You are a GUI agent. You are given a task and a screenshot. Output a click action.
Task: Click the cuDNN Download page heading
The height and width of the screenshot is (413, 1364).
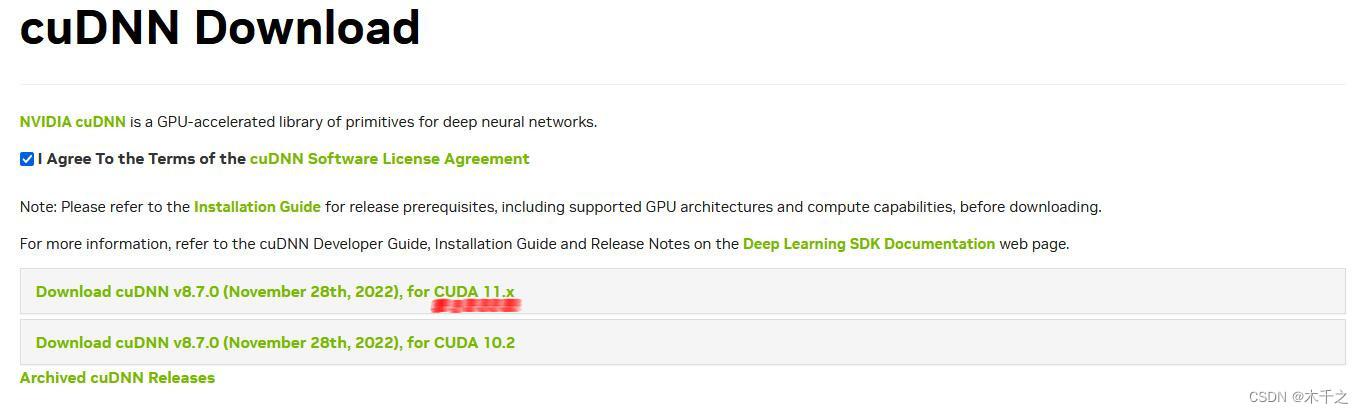[x=220, y=28]
